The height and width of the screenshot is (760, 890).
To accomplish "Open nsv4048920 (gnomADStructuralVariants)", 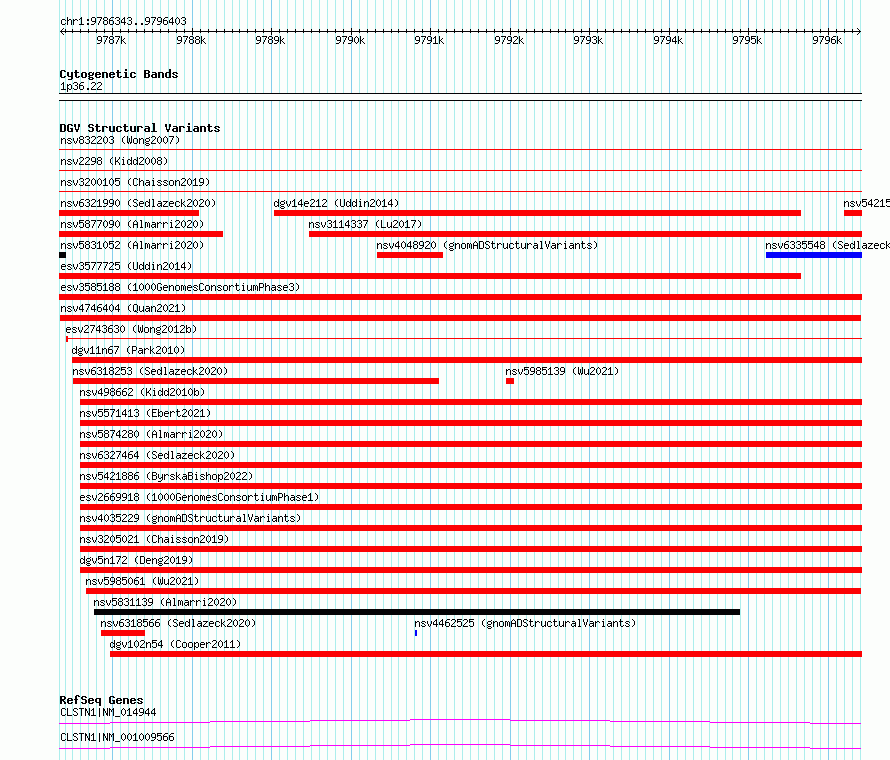I will (487, 245).
